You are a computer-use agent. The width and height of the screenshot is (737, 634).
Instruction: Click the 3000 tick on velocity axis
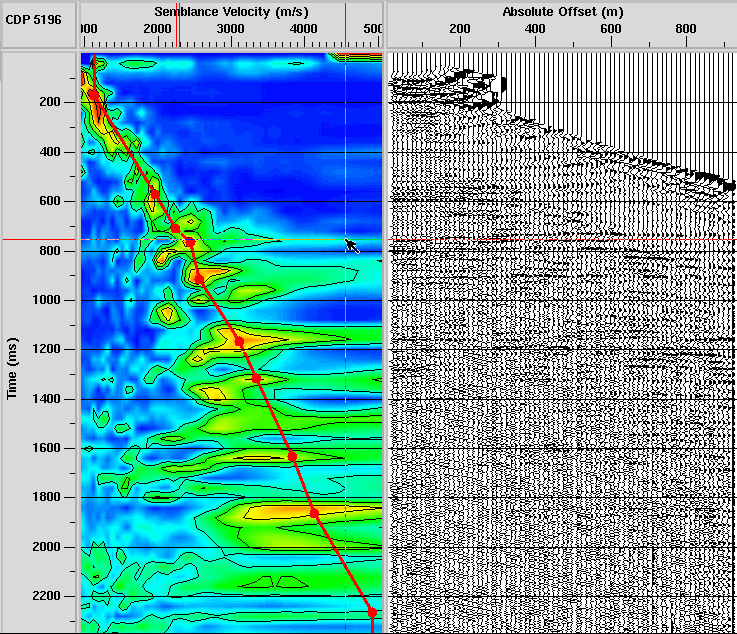click(x=231, y=30)
